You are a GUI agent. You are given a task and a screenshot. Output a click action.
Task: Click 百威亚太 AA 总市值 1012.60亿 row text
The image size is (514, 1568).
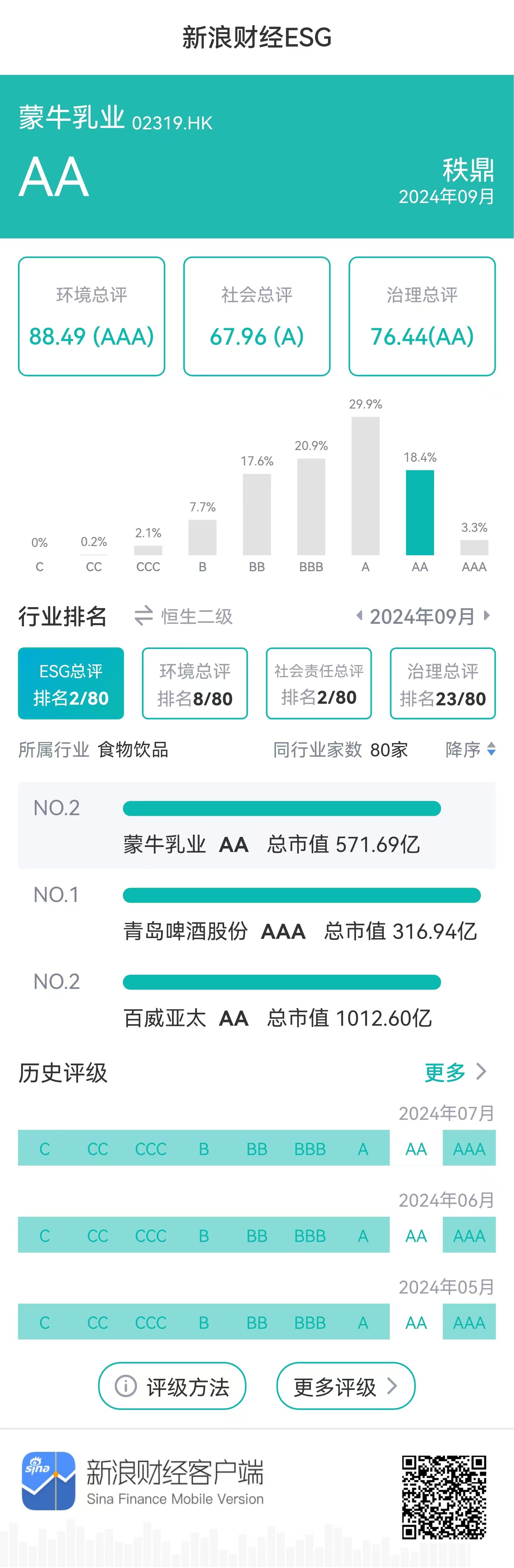coord(278,1018)
